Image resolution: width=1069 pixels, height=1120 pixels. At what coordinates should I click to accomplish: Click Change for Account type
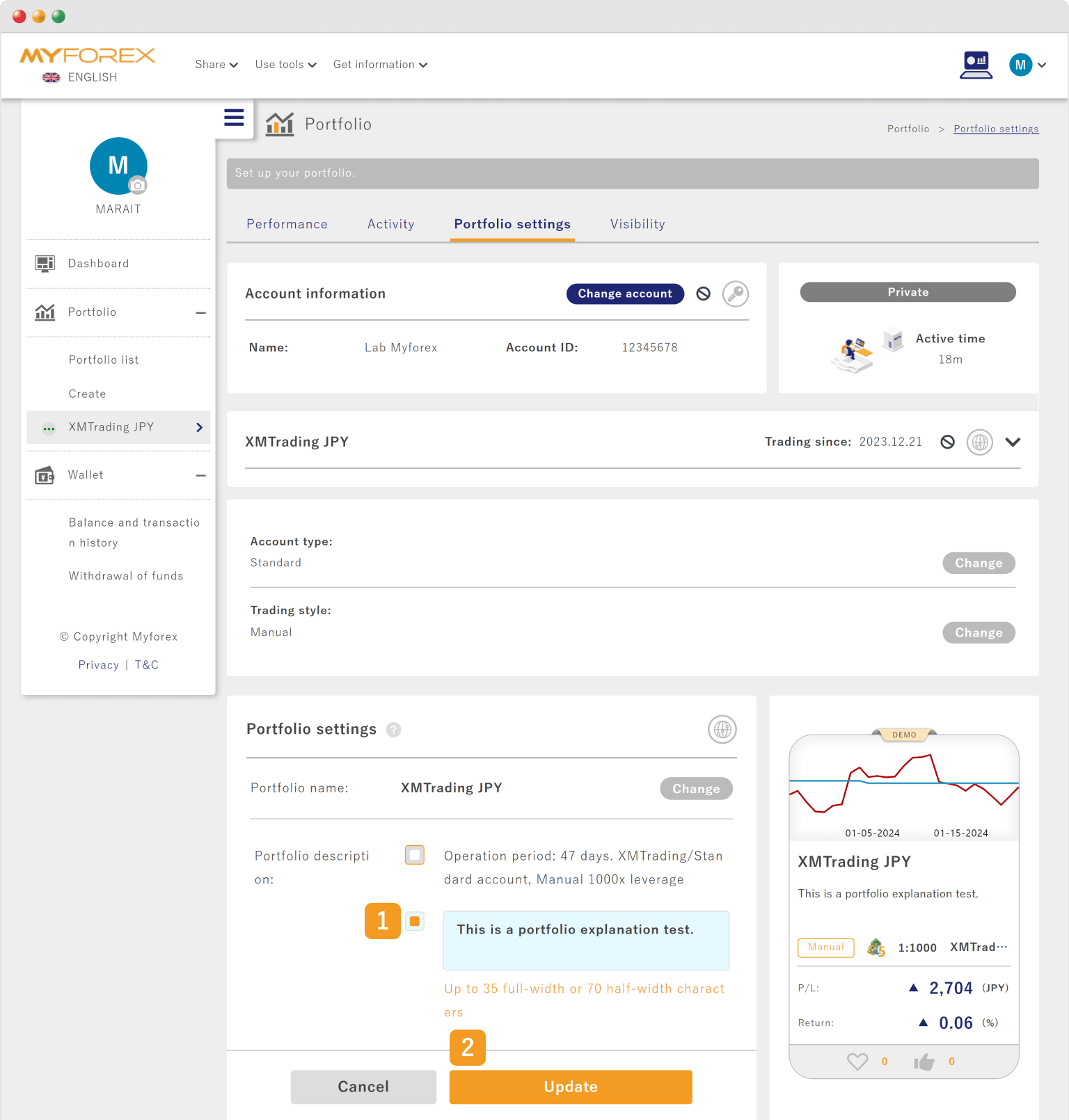(x=979, y=563)
